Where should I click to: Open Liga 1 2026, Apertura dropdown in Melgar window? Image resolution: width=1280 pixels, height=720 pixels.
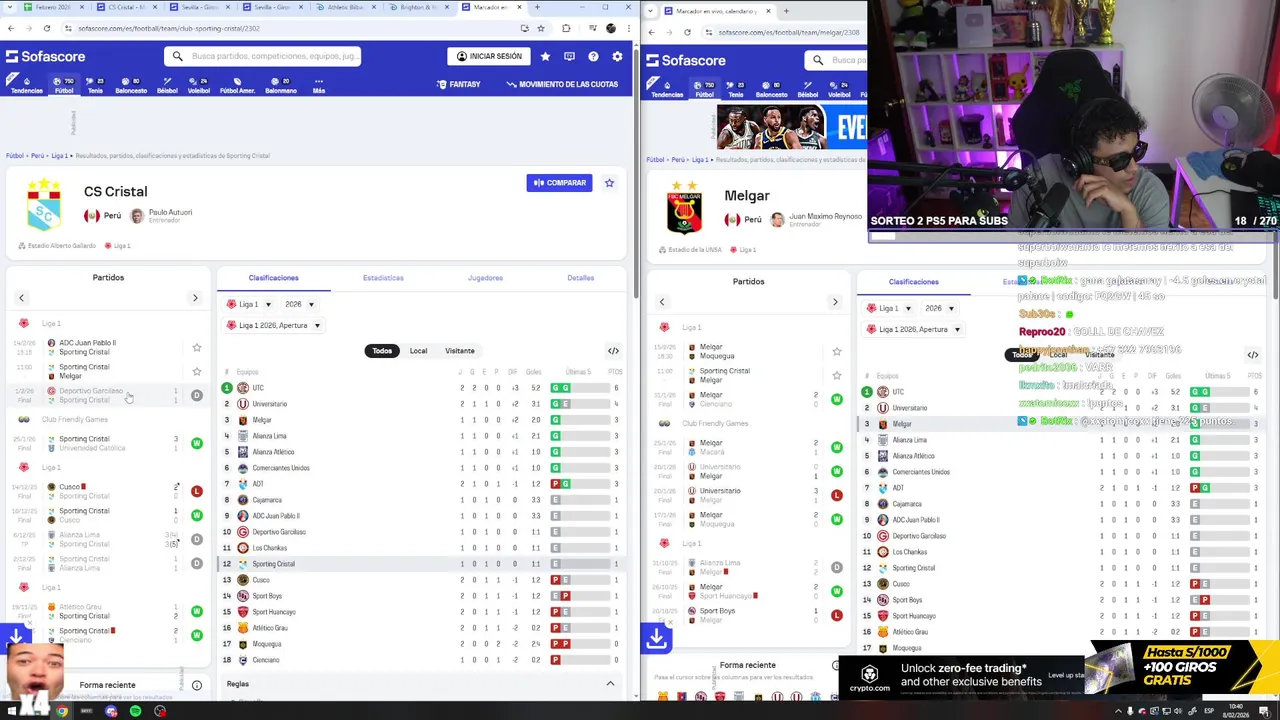913,329
